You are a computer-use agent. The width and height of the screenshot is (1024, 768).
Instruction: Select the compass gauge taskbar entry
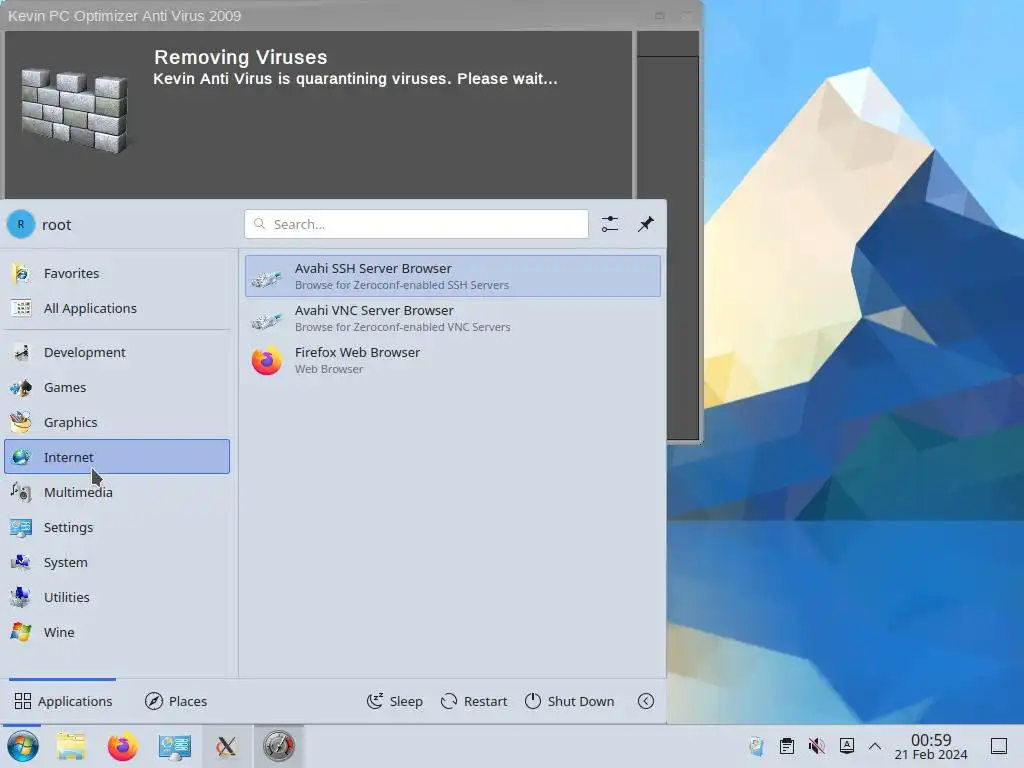(279, 746)
